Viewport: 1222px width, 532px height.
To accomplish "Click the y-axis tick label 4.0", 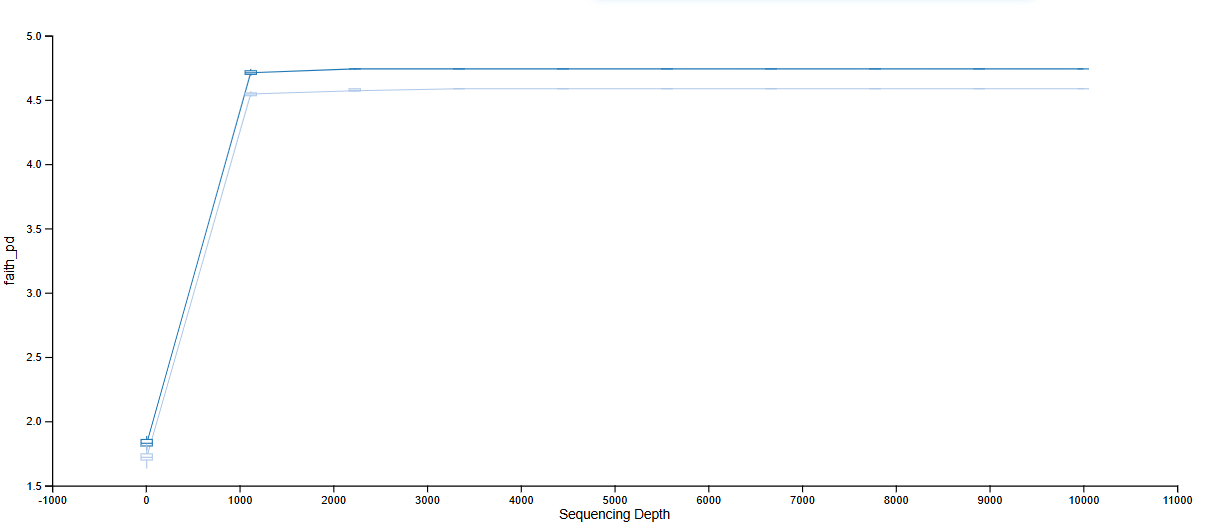I will click(x=34, y=165).
